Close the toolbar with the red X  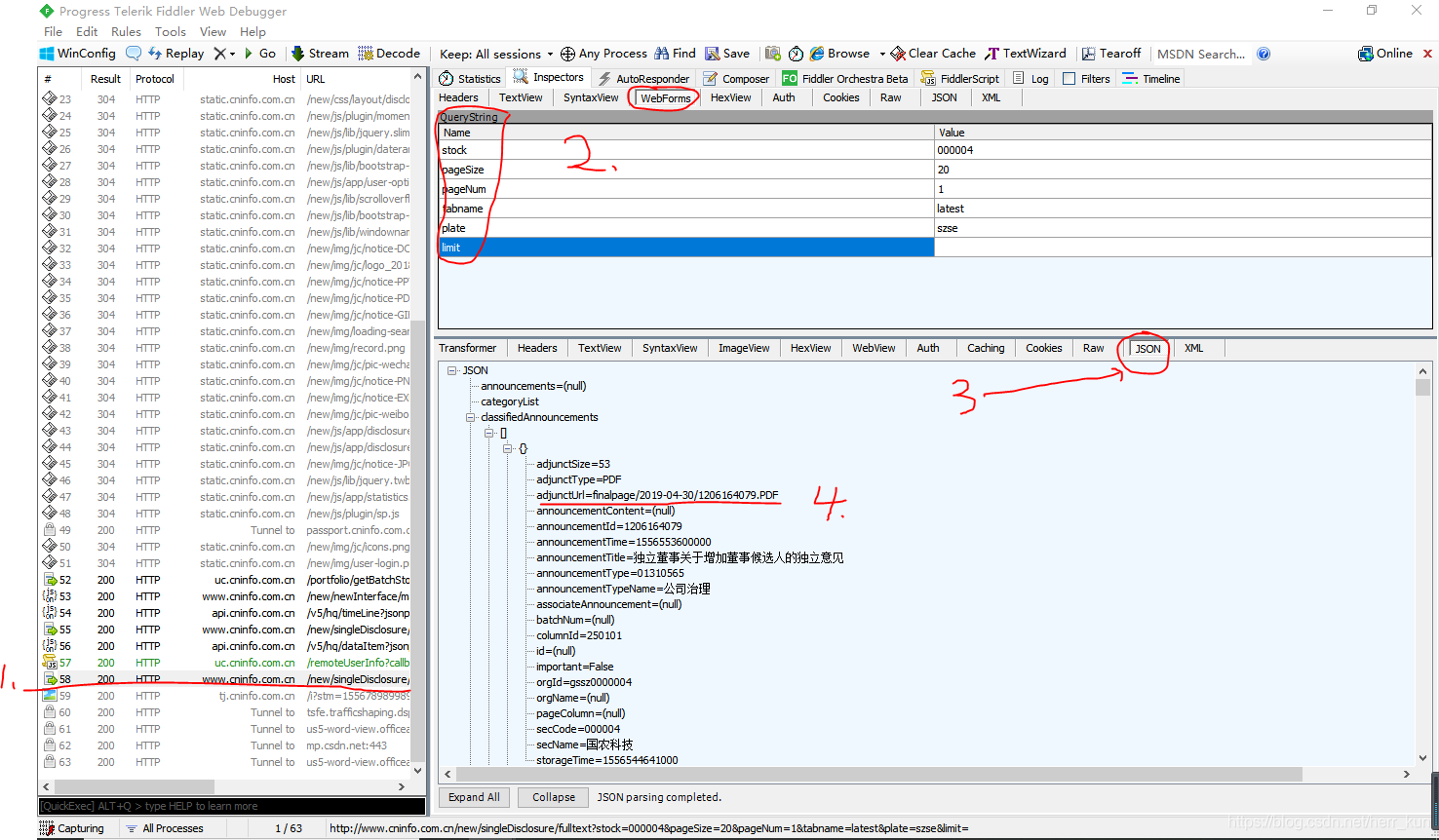pyautogui.click(x=1428, y=54)
